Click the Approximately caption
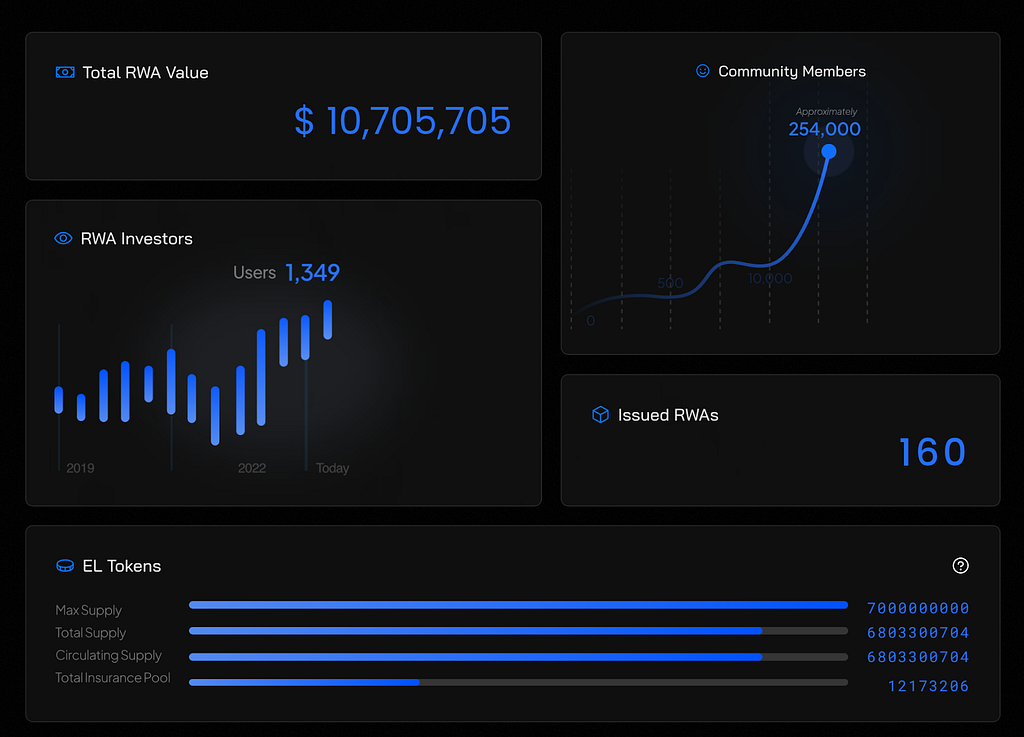This screenshot has width=1024, height=737. click(826, 112)
